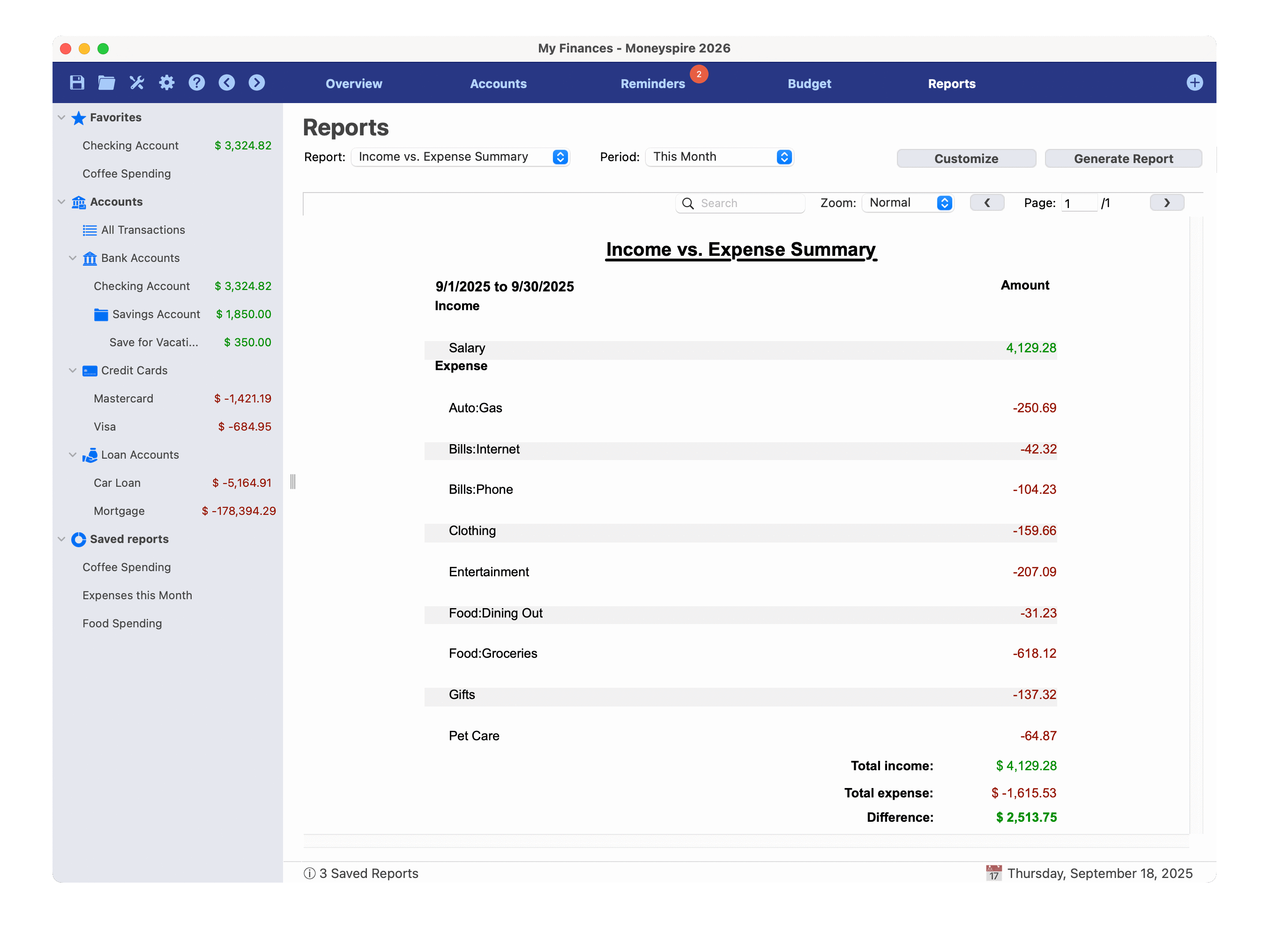
Task: Open settings gear icon in toolbar
Action: point(166,82)
